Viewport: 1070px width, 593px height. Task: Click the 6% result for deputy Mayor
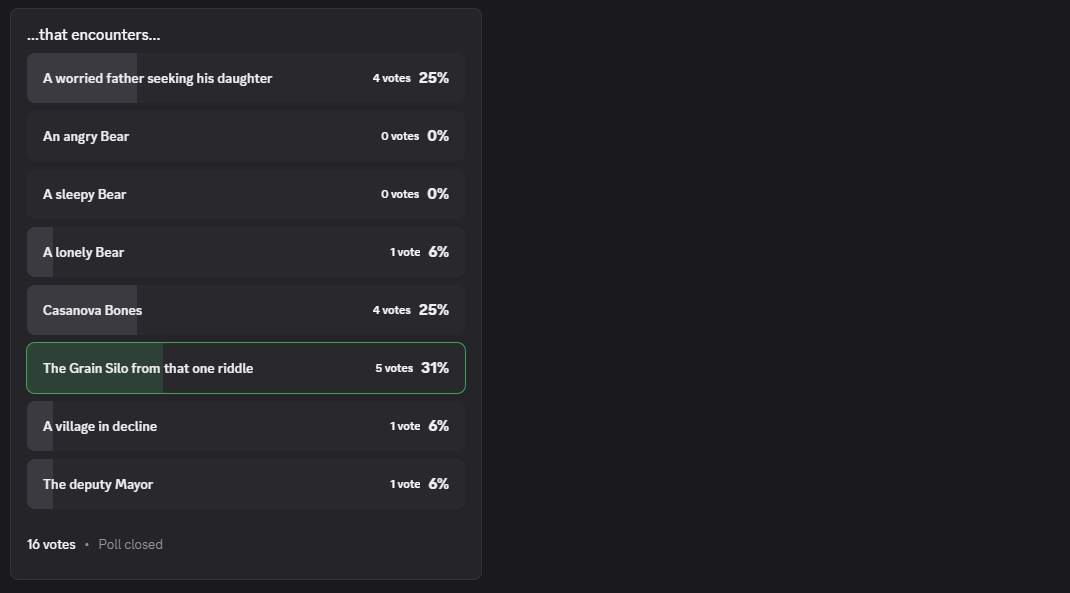[438, 484]
